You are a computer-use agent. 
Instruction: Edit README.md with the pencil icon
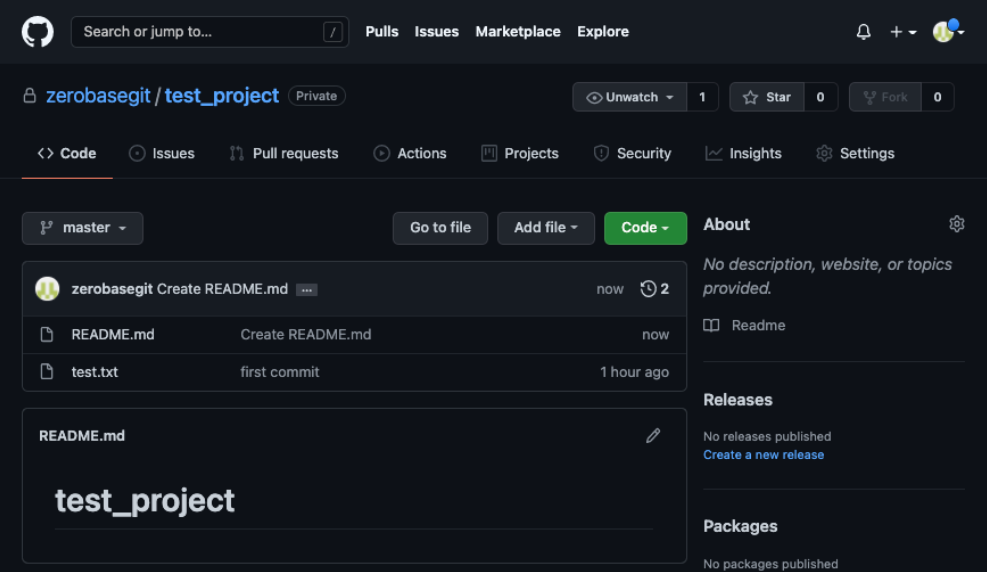(x=653, y=435)
